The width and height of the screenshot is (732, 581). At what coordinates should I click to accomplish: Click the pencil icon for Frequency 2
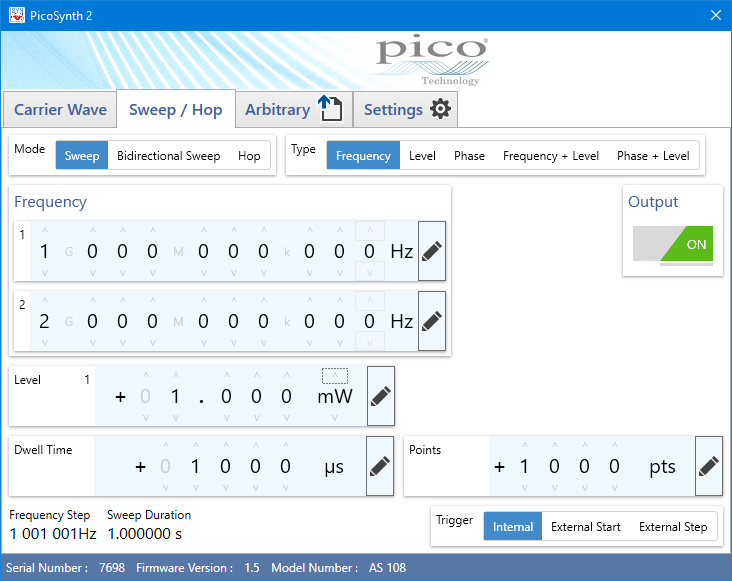point(431,321)
